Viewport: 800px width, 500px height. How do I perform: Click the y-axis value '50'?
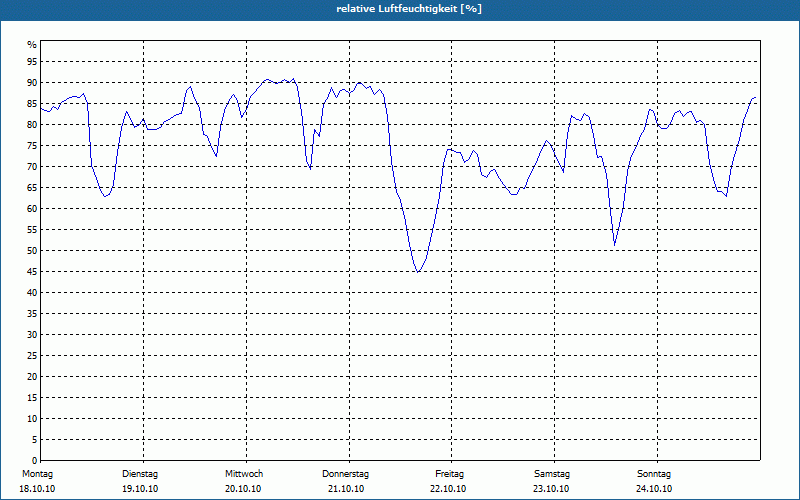(x=32, y=251)
